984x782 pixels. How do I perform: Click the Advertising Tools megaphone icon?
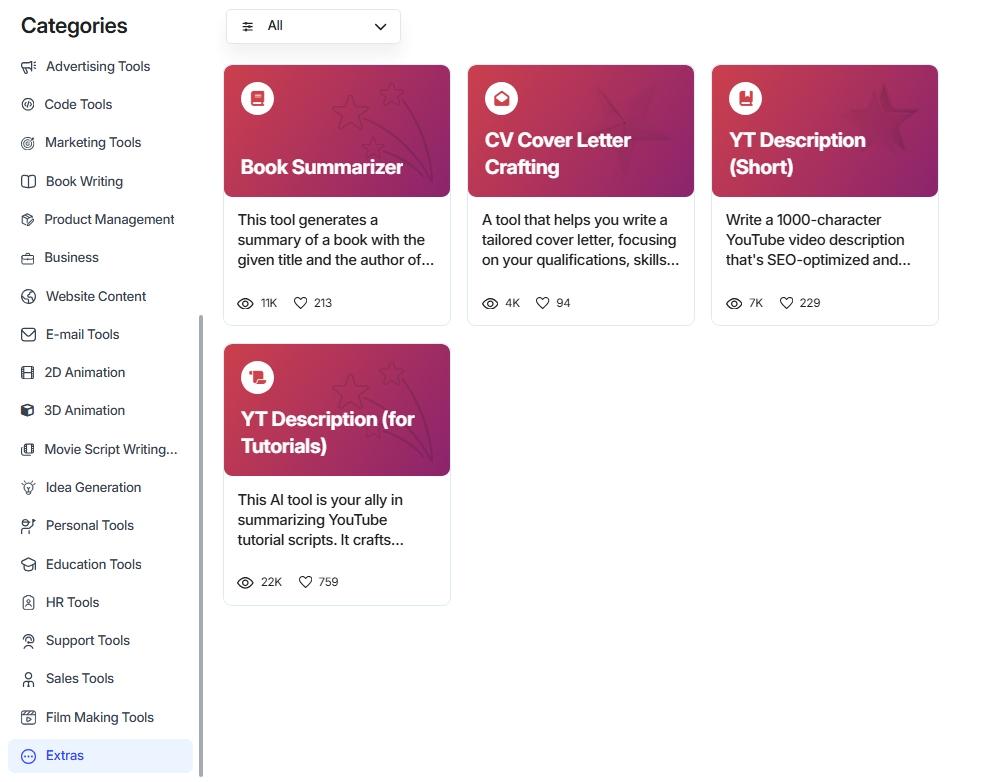28,67
